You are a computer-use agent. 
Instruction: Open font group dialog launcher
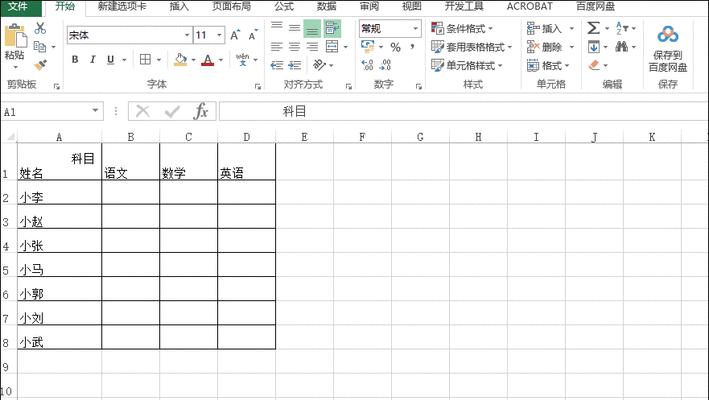pyautogui.click(x=258, y=86)
